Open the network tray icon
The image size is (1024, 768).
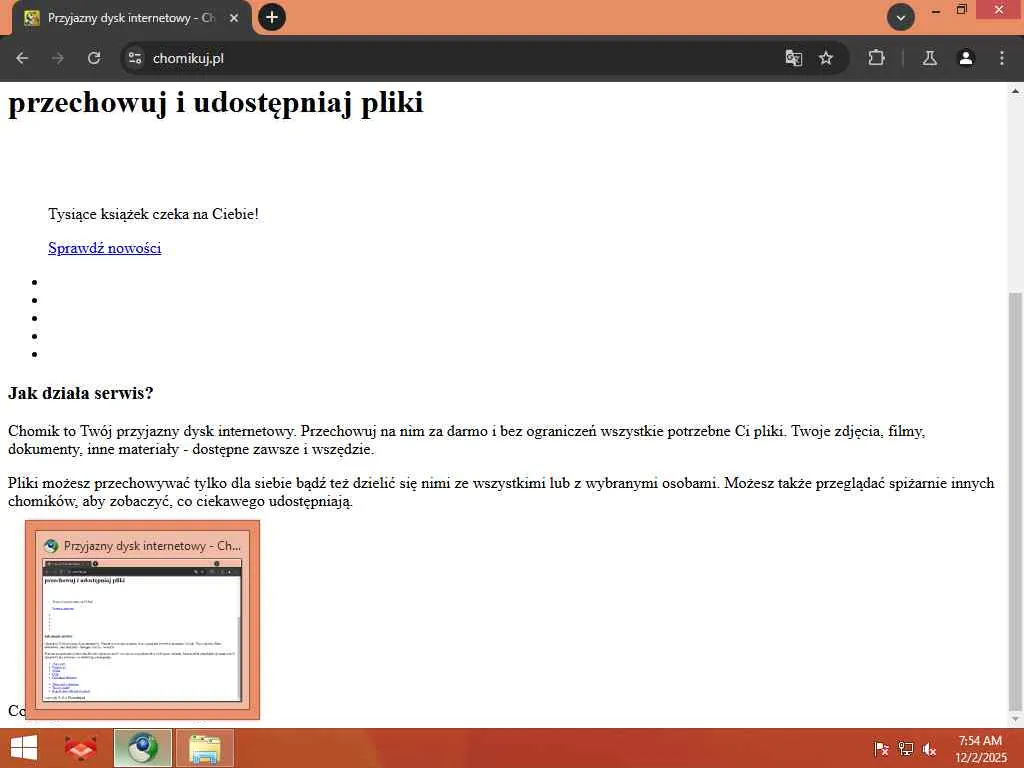pyautogui.click(x=905, y=749)
